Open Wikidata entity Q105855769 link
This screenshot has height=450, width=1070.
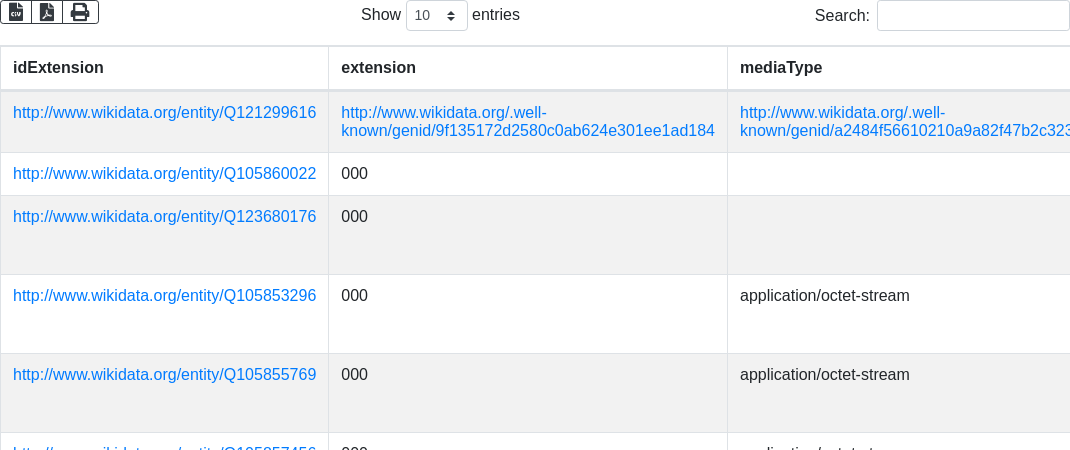(x=164, y=375)
